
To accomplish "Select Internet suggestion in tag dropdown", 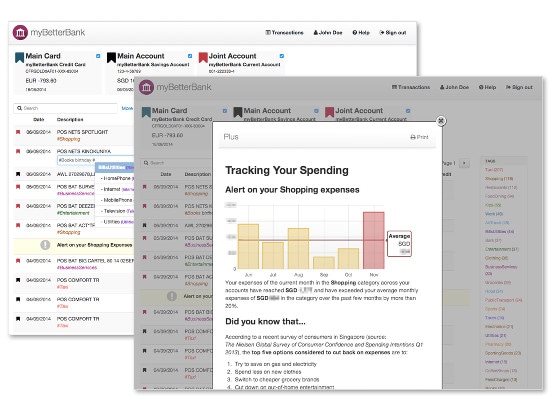I will point(115,189).
